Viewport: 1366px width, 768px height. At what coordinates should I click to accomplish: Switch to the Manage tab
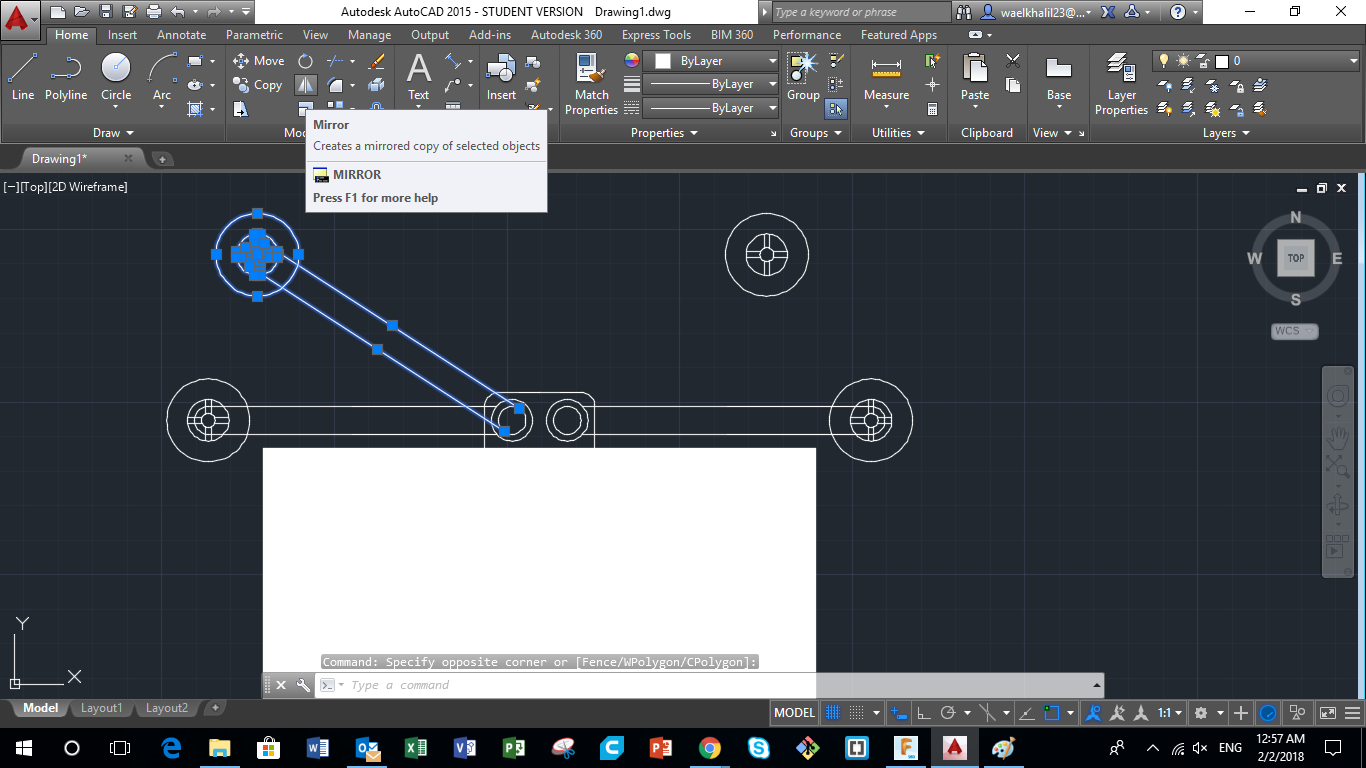point(369,35)
